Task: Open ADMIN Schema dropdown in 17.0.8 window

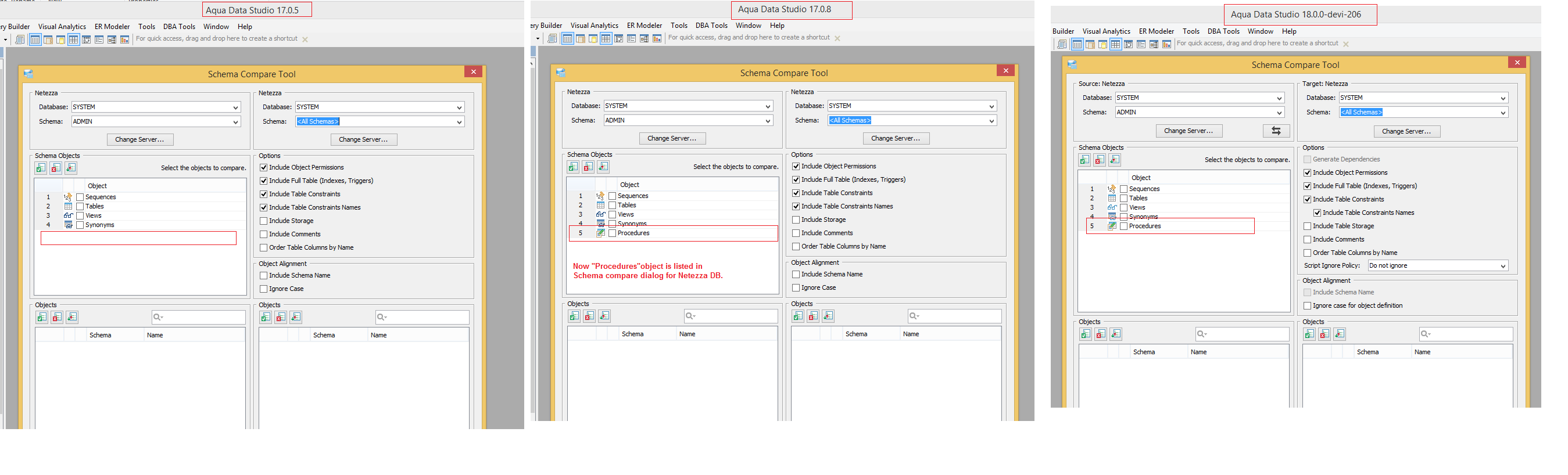Action: pyautogui.click(x=768, y=120)
